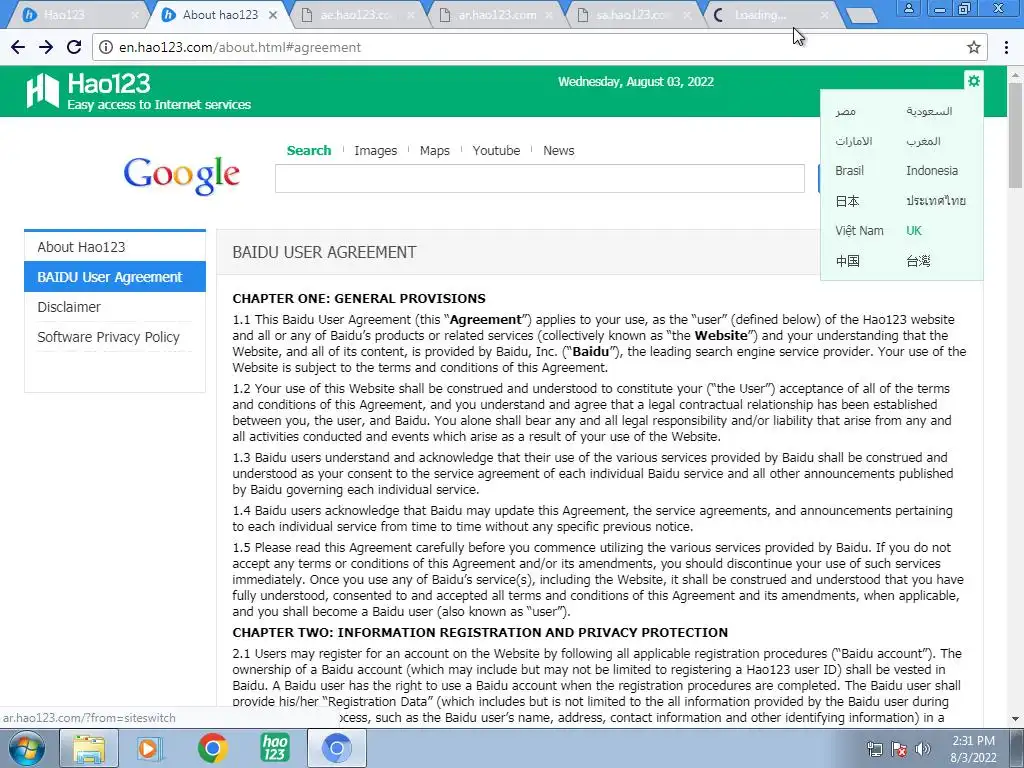Click the Hao123 logo in header
Screen dimensions: 1024x768
coord(139,91)
